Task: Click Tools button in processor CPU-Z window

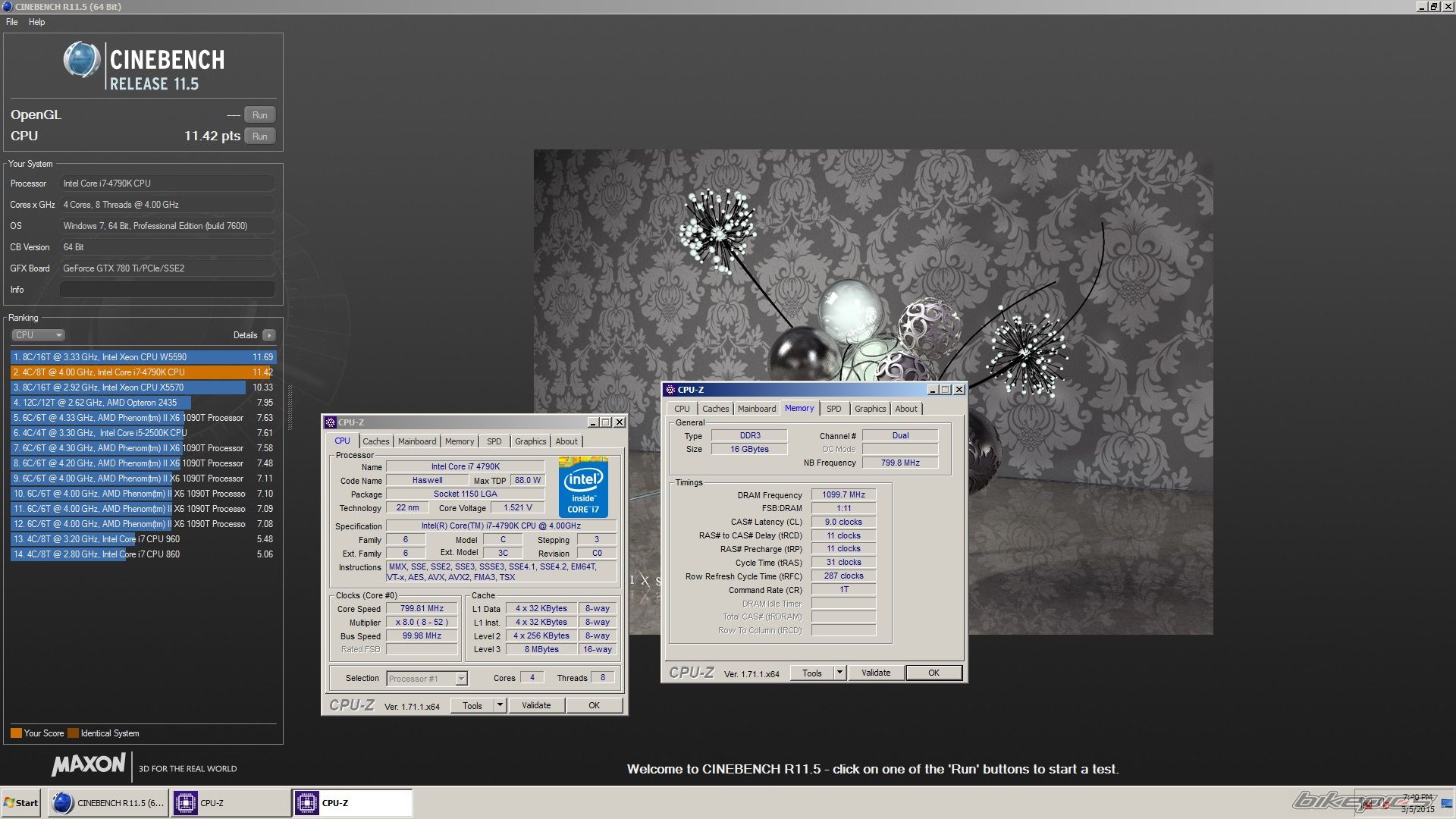Action: tap(472, 706)
